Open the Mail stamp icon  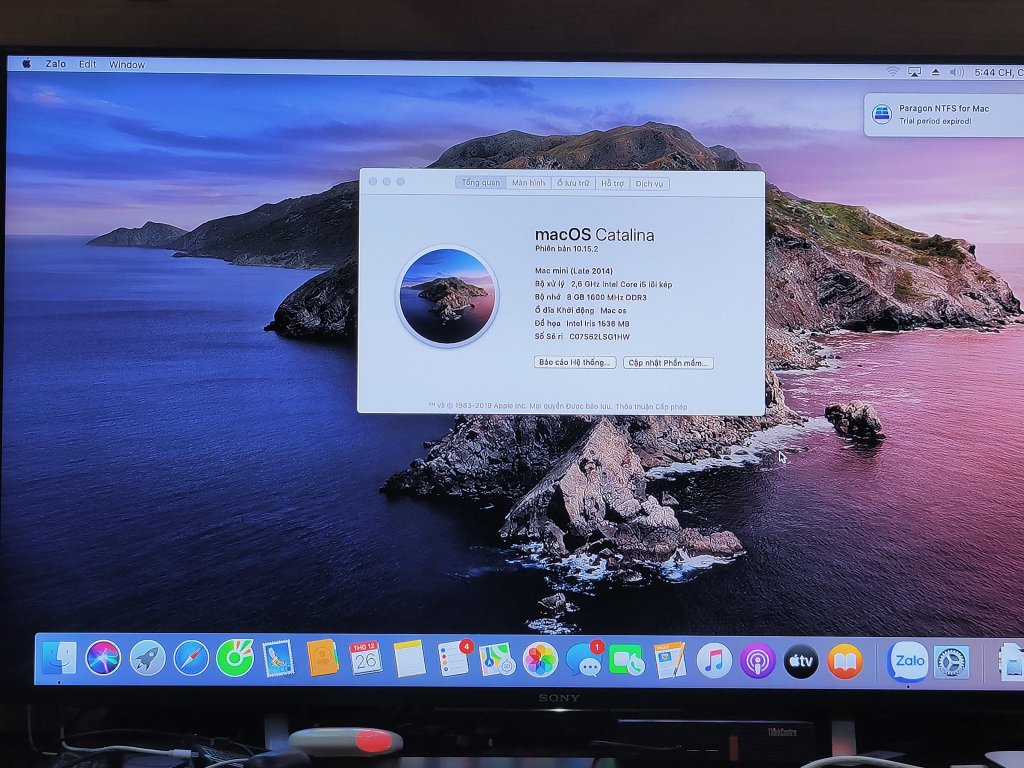(279, 658)
